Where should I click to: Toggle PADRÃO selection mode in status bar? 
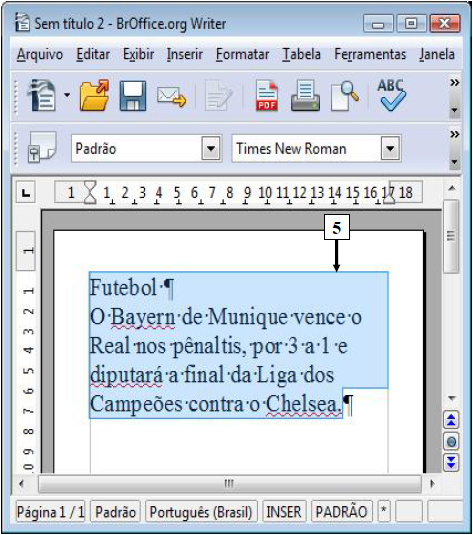click(x=342, y=511)
